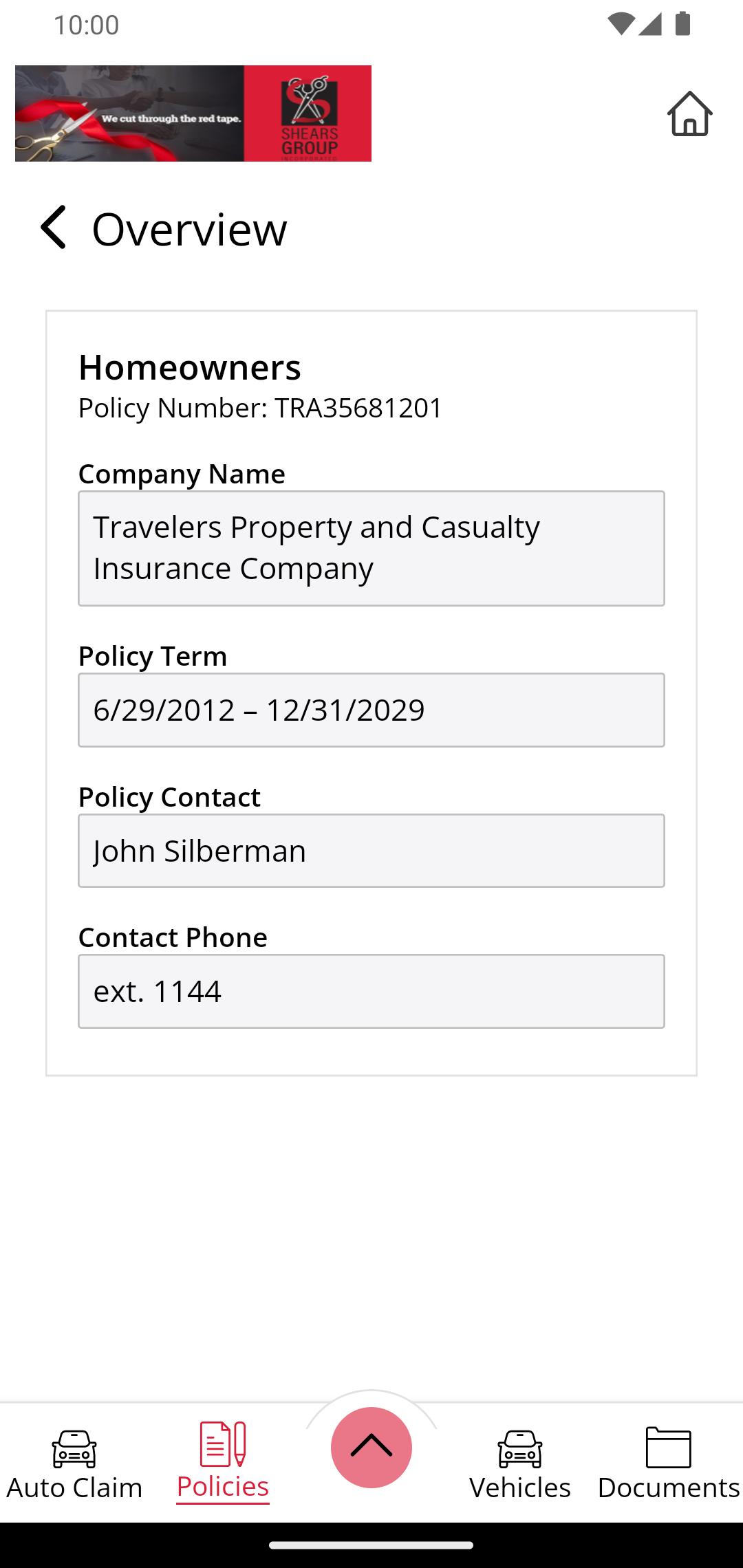Switch to the Vehicles tab label
The height and width of the screenshot is (1568, 743).
[x=520, y=1488]
